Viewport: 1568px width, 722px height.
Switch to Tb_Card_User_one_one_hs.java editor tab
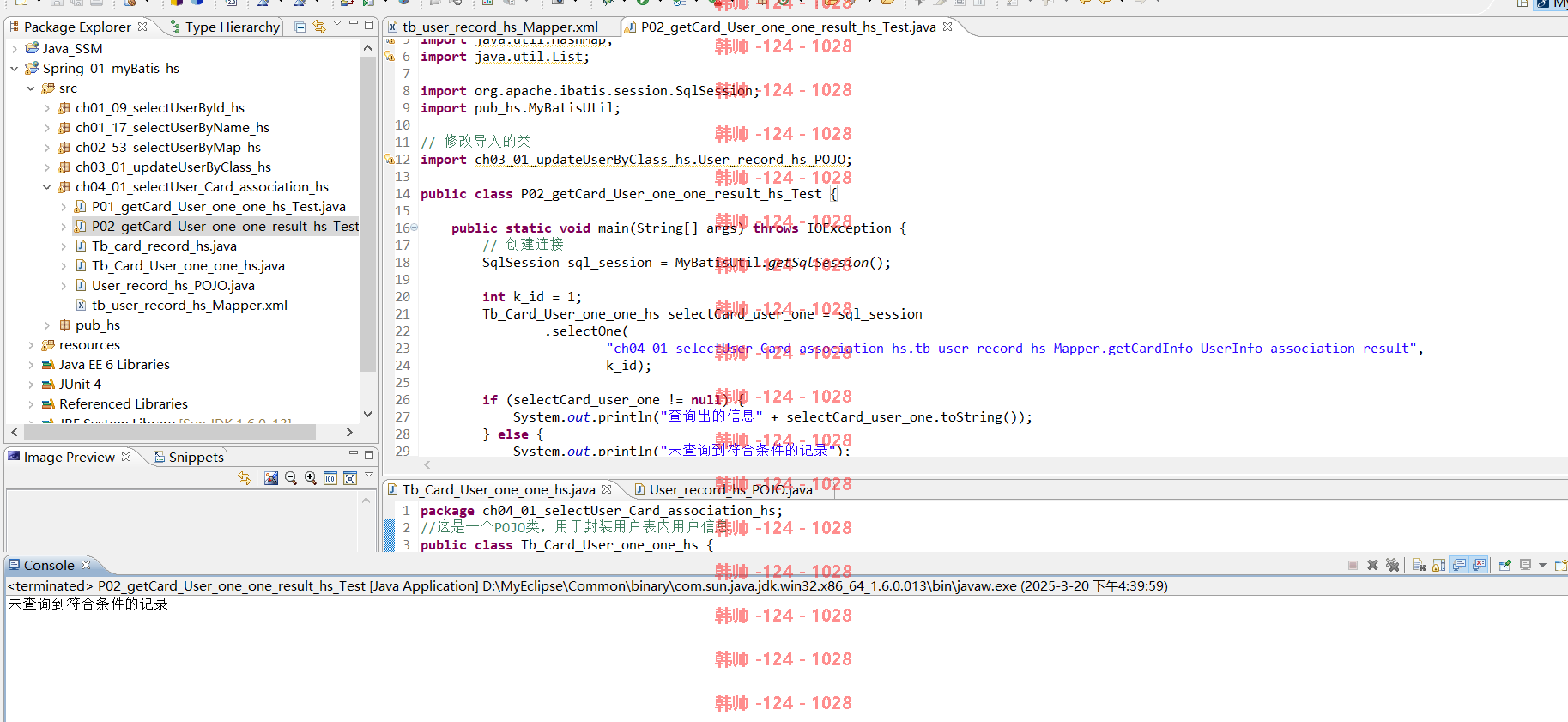[498, 490]
